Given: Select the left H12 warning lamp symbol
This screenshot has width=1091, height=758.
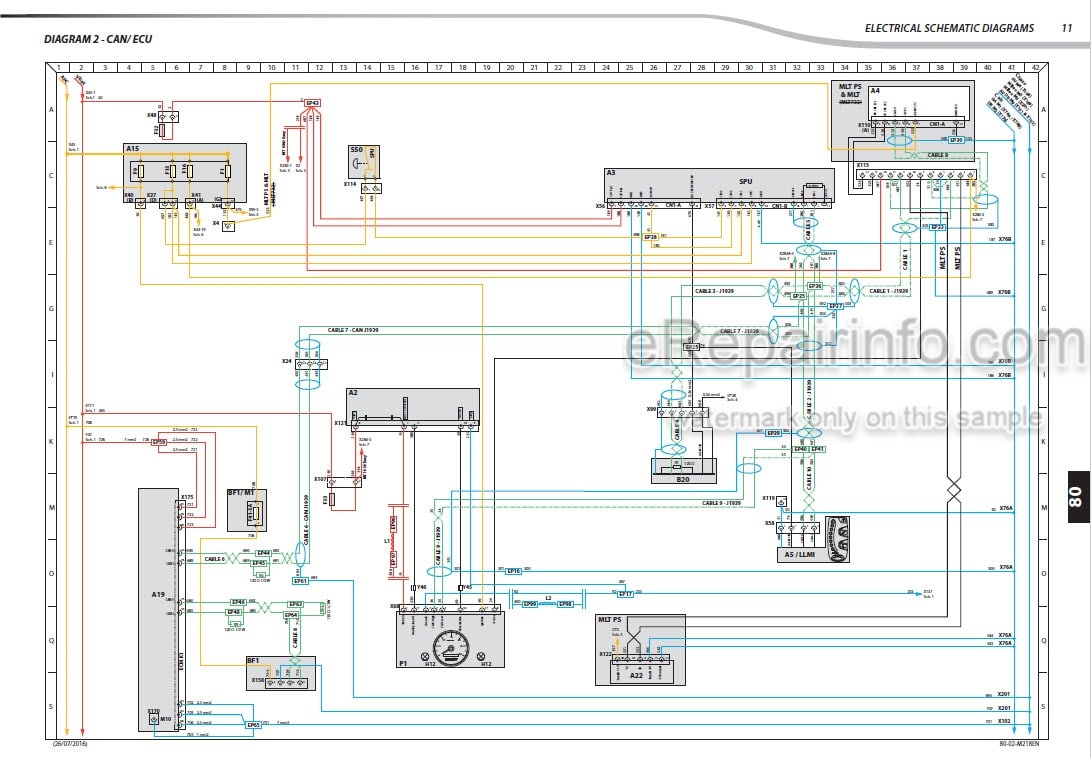Looking at the screenshot, I should [x=425, y=656].
